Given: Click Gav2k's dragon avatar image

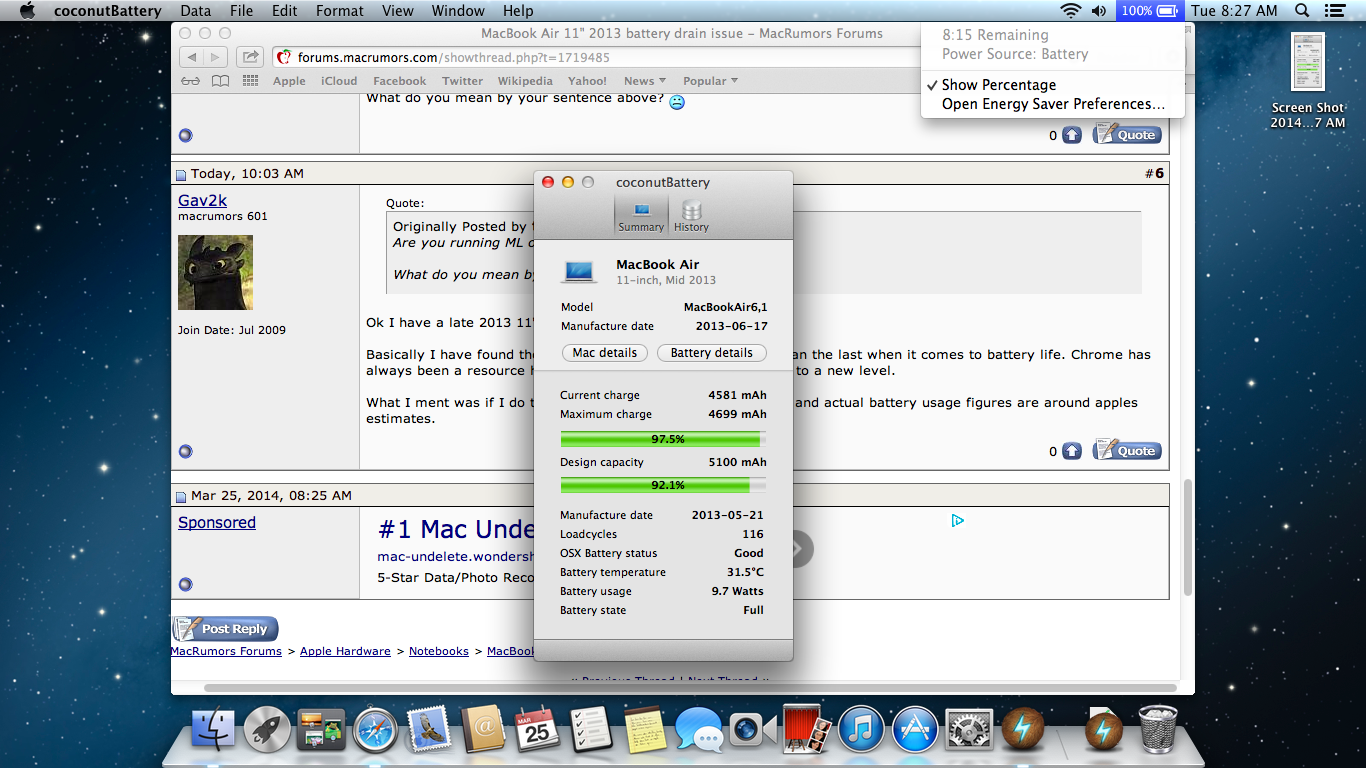Looking at the screenshot, I should (x=215, y=272).
